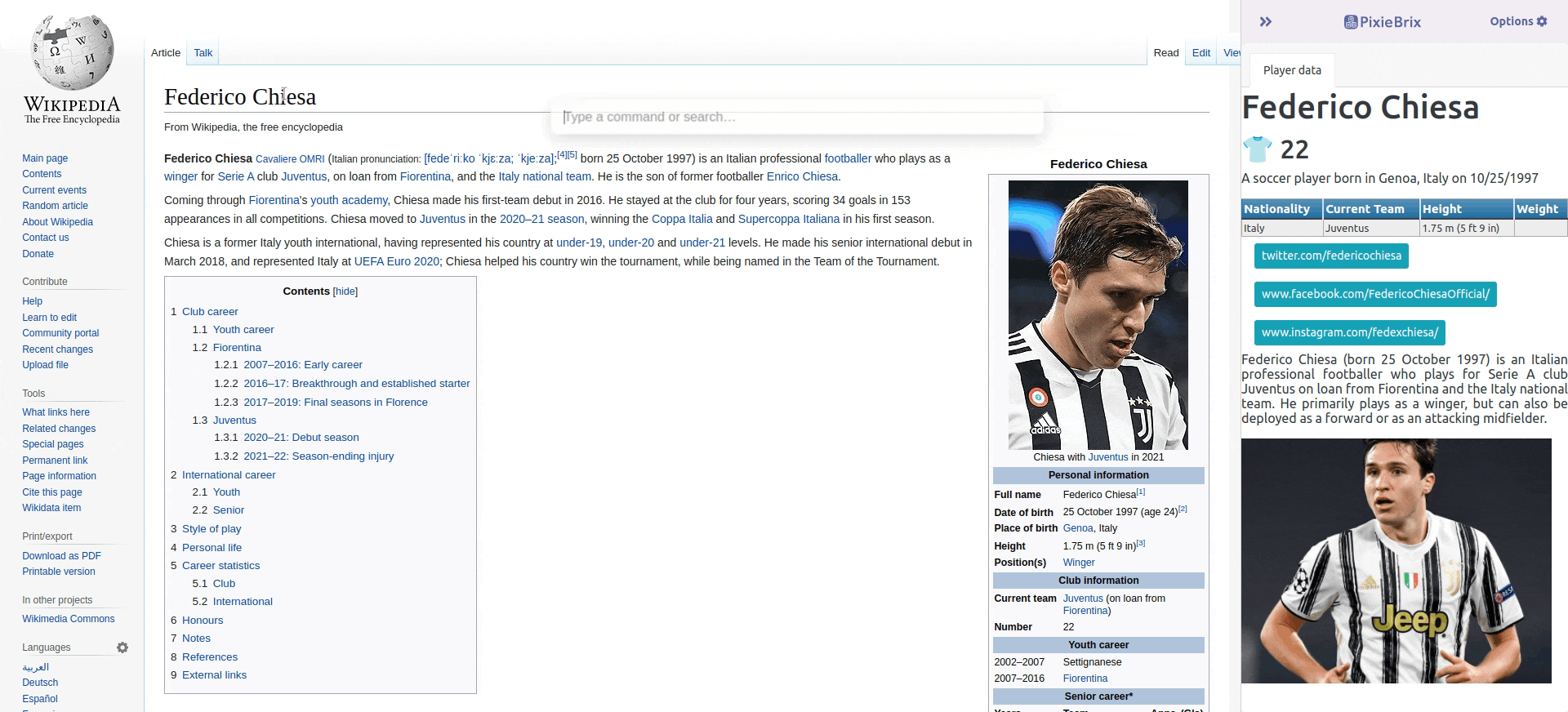The width and height of the screenshot is (1568, 712).
Task: Click Chiesa's Jeep jersey photo in sidebar
Action: (1396, 560)
